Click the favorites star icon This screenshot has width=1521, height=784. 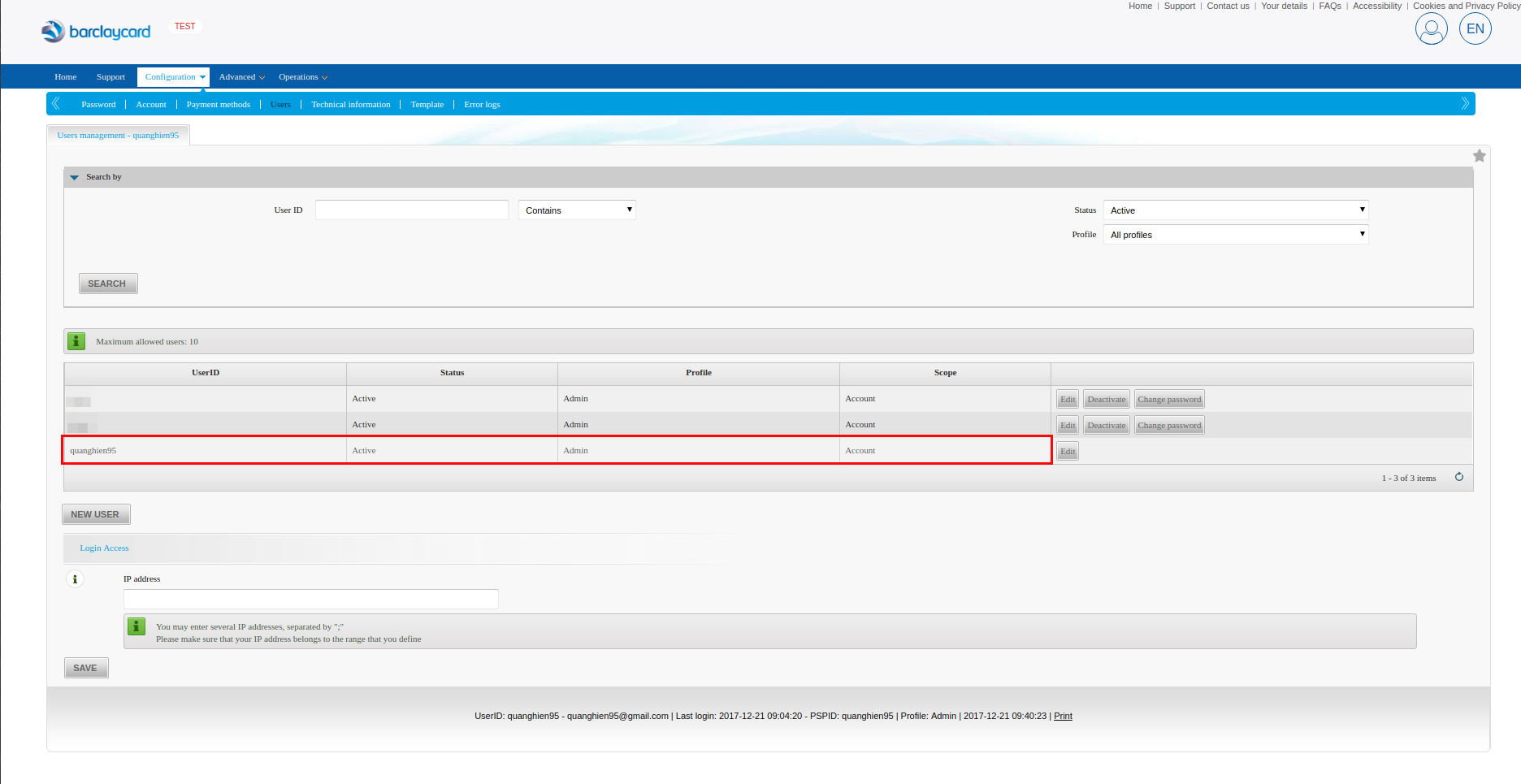(x=1479, y=156)
